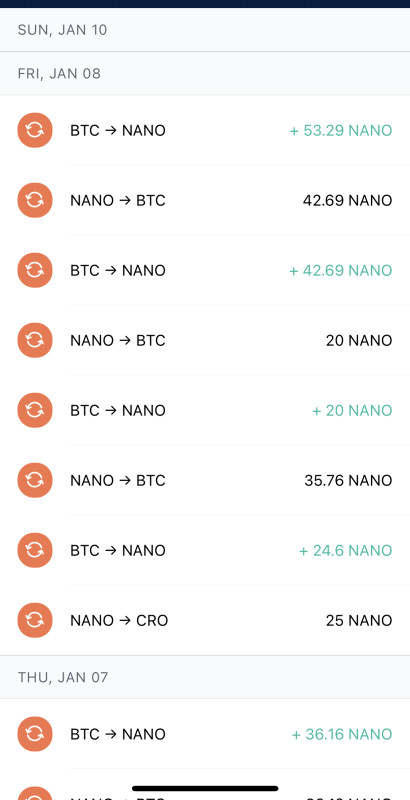The width and height of the screenshot is (410, 800).
Task: Select the FRI, JAN 08 date header
Action: click(x=59, y=73)
